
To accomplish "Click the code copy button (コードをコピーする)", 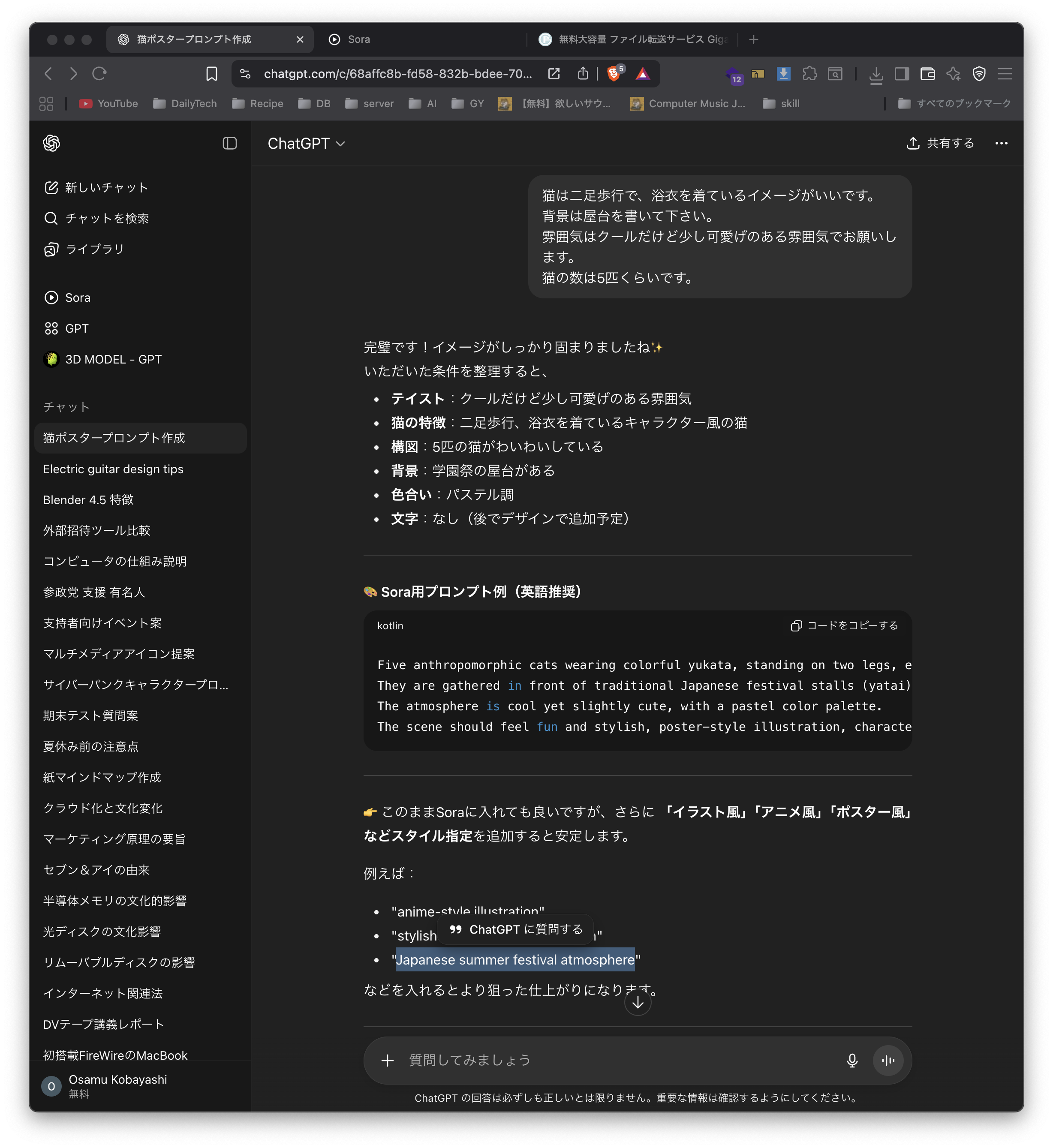I will 845,625.
